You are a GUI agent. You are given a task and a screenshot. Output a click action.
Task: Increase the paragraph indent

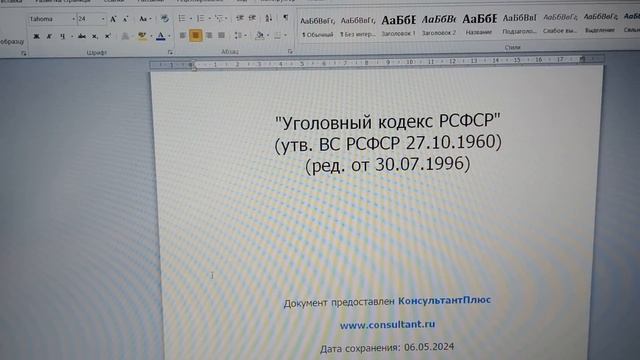[253, 18]
